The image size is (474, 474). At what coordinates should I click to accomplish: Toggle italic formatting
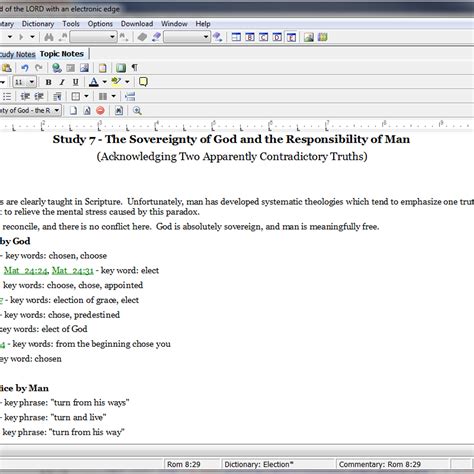[x=62, y=82]
